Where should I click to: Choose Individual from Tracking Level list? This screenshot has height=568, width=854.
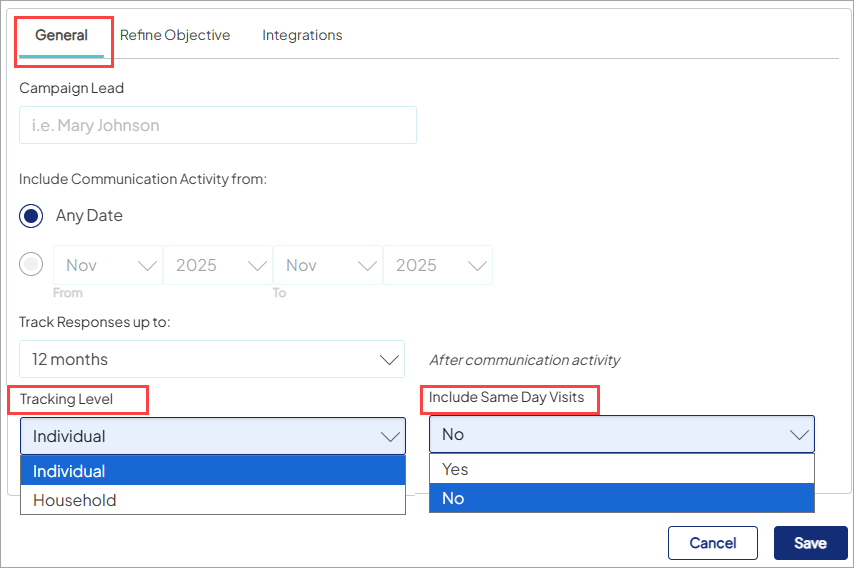click(212, 471)
